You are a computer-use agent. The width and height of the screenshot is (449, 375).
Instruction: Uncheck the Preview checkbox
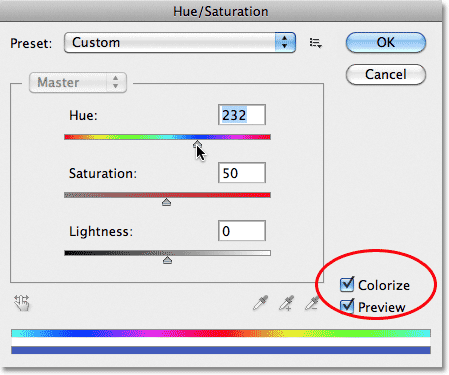[347, 306]
